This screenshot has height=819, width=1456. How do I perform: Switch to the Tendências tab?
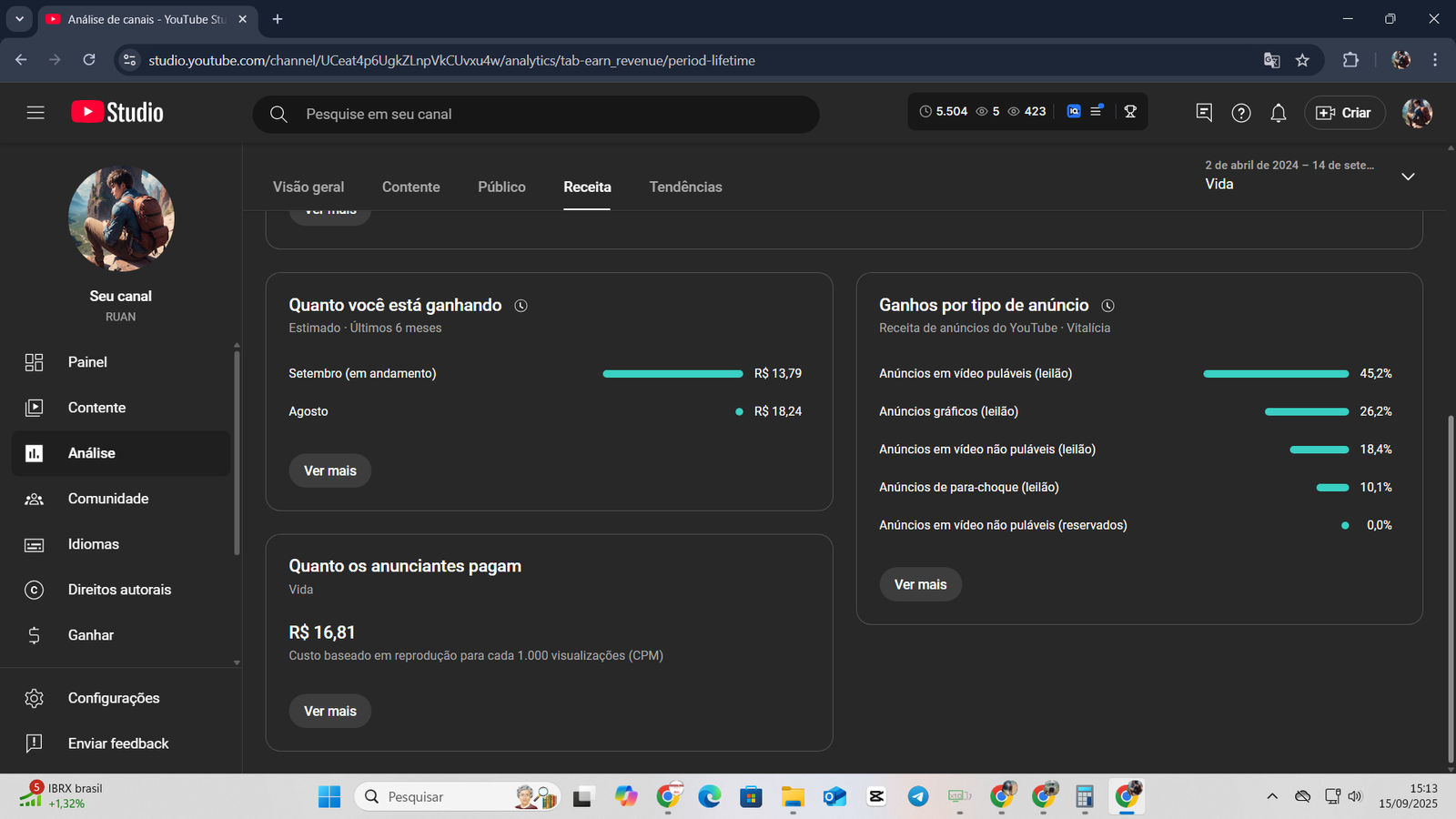(x=685, y=187)
